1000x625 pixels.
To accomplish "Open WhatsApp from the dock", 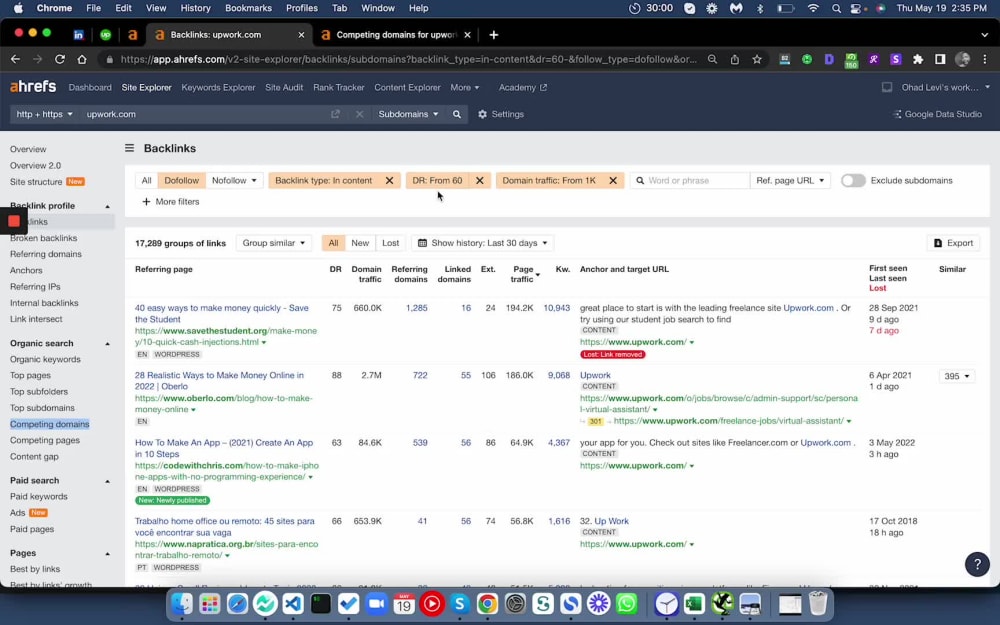I will [x=627, y=603].
